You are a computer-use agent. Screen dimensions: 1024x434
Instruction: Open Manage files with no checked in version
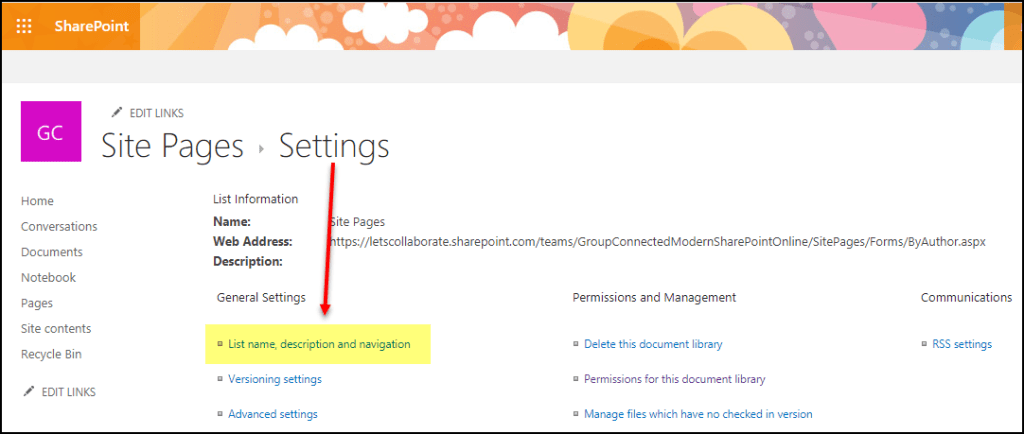698,414
